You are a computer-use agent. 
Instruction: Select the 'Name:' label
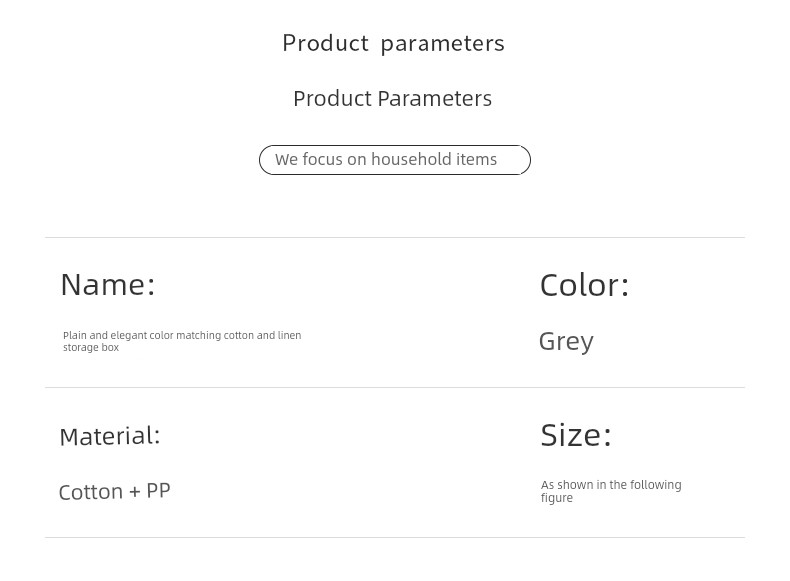point(108,285)
